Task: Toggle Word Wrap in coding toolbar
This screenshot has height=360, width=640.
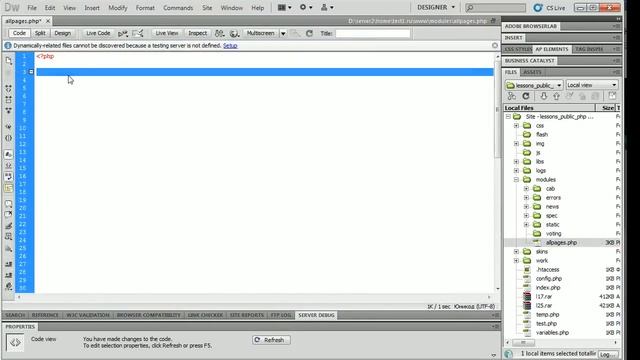Action: click(x=9, y=176)
